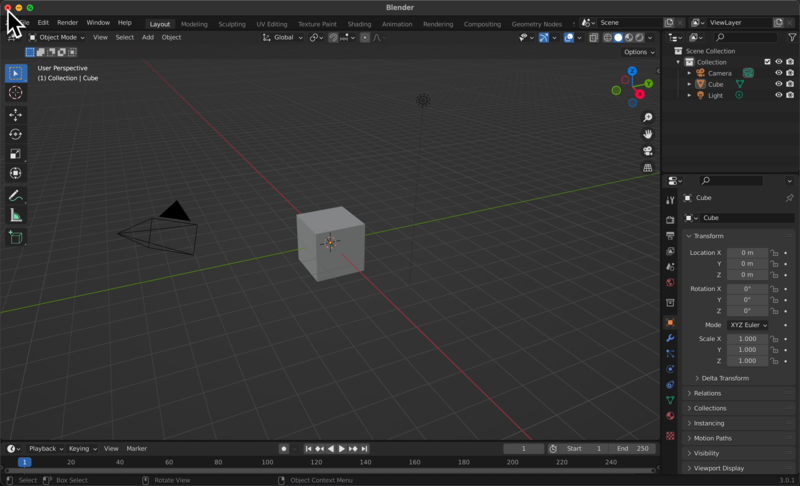Click the Z axis of navigation gizmo
Image resolution: width=800 pixels, height=486 pixels.
(633, 71)
